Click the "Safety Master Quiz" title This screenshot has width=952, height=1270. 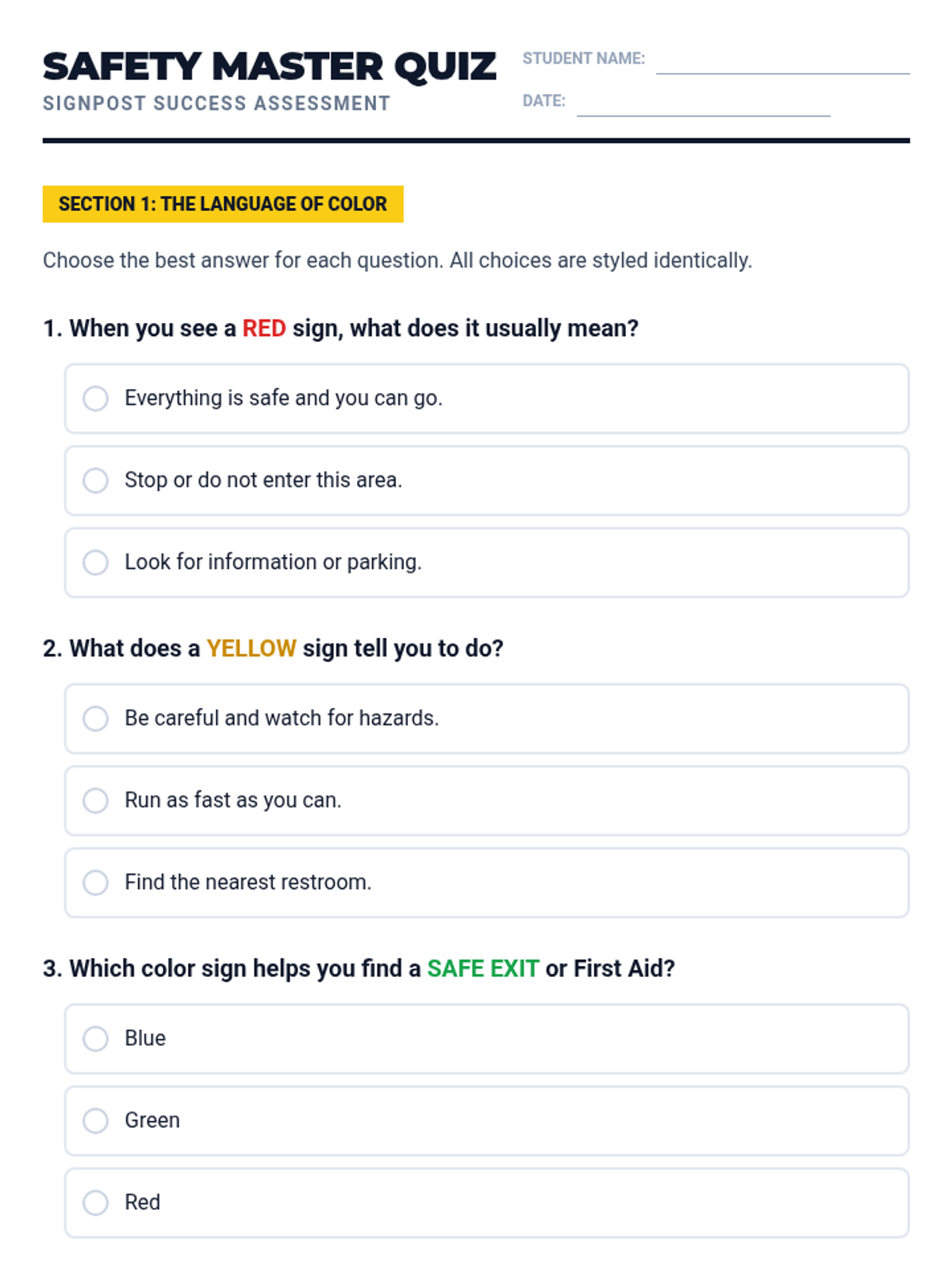pyautogui.click(x=269, y=67)
